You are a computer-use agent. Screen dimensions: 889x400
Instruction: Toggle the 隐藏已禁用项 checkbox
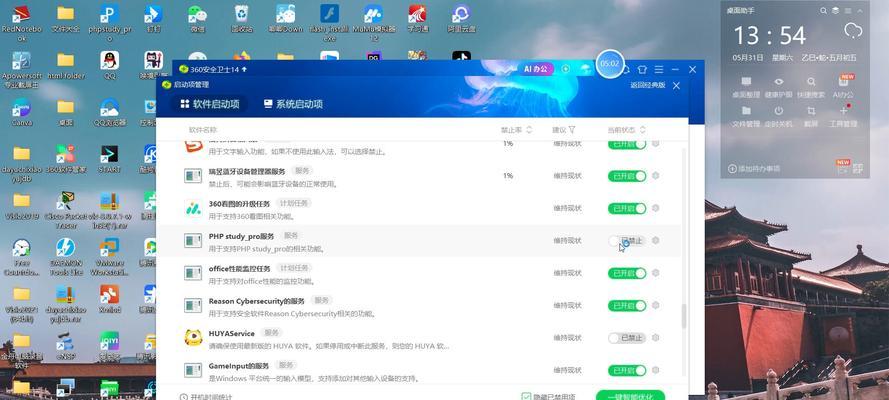pyautogui.click(x=527, y=397)
